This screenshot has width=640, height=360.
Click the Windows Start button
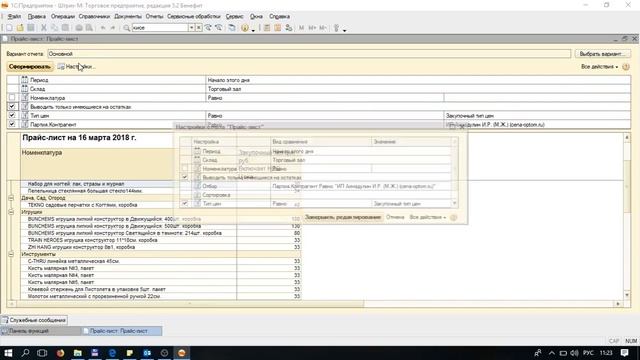[8, 353]
